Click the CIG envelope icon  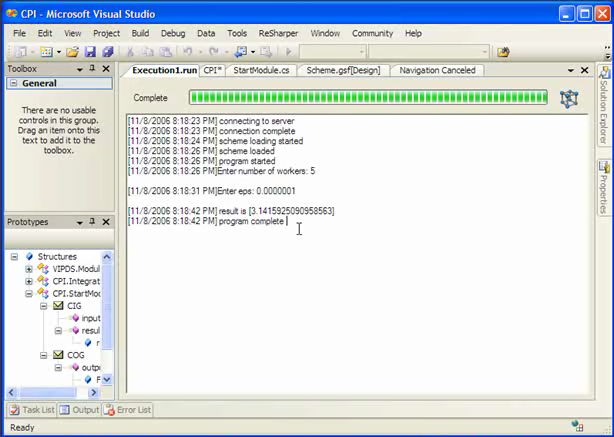click(x=58, y=306)
